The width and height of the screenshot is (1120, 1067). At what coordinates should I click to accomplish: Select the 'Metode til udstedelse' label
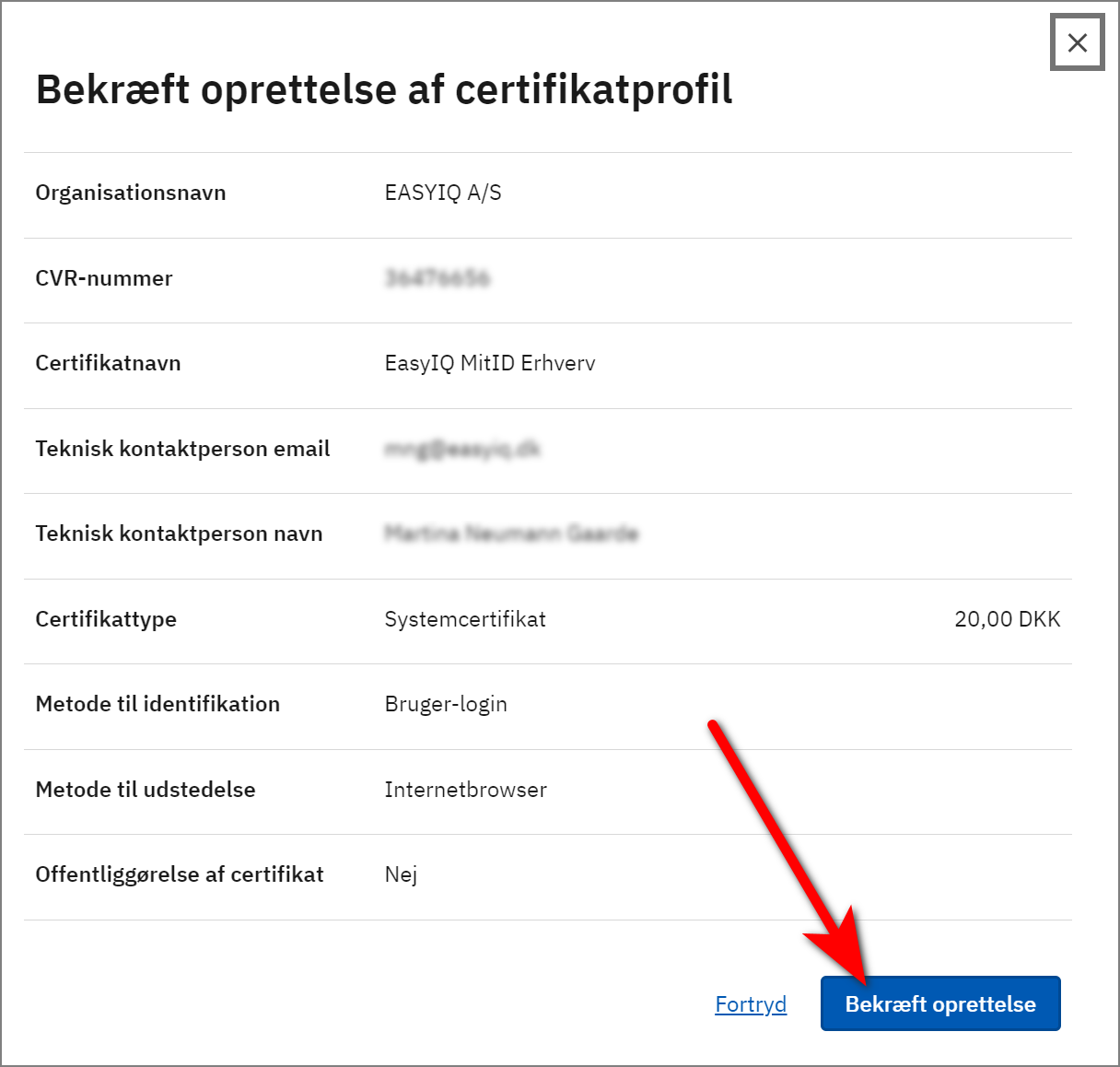click(x=146, y=790)
